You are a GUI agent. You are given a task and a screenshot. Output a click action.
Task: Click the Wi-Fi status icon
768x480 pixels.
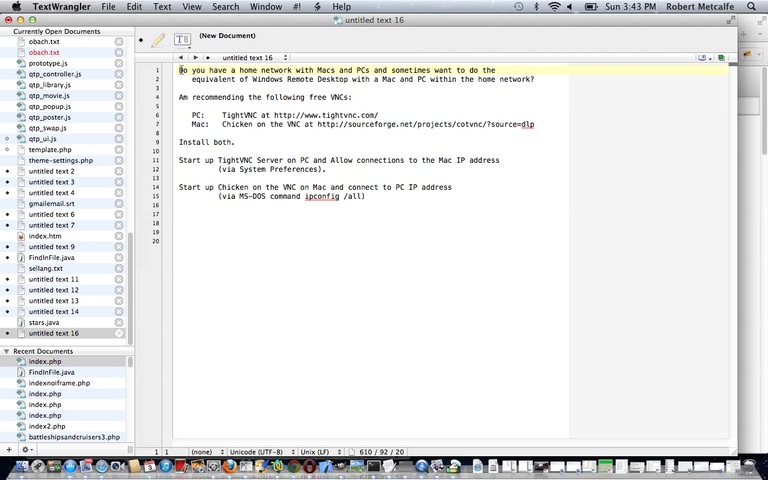tap(554, 6)
